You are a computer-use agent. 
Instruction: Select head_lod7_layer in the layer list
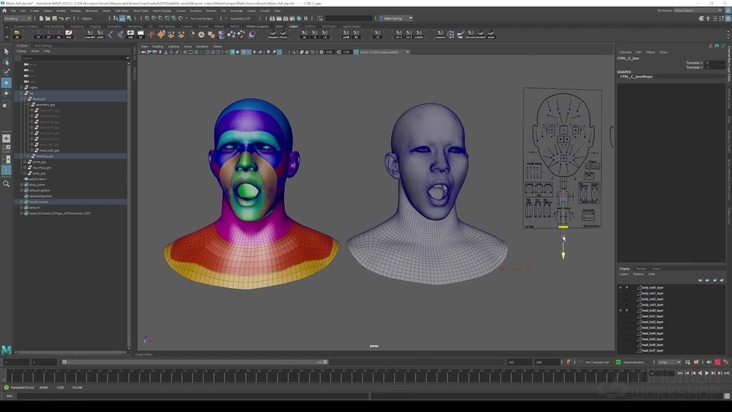point(652,350)
